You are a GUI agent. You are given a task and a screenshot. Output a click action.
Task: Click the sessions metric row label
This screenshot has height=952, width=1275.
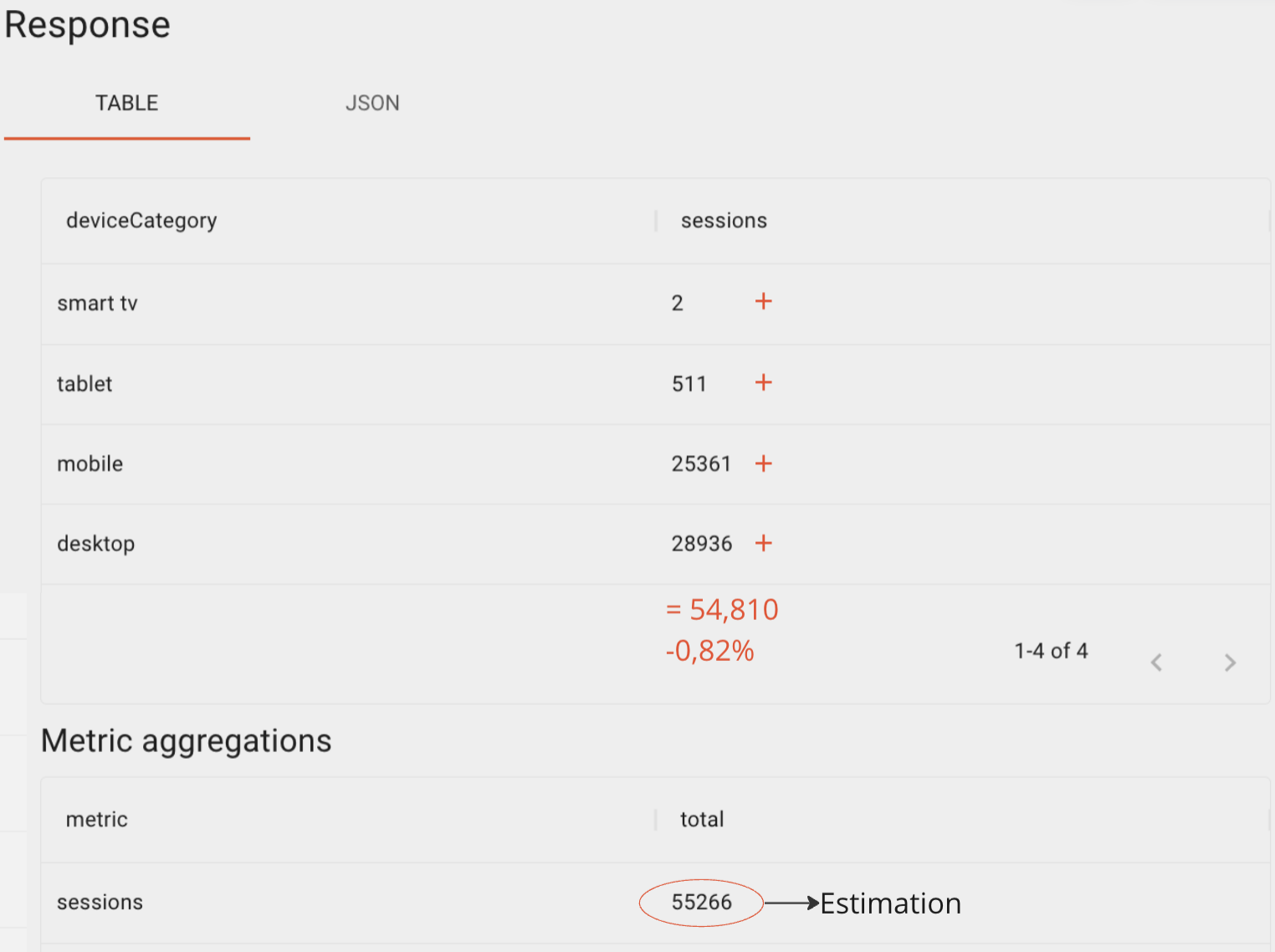pos(100,902)
